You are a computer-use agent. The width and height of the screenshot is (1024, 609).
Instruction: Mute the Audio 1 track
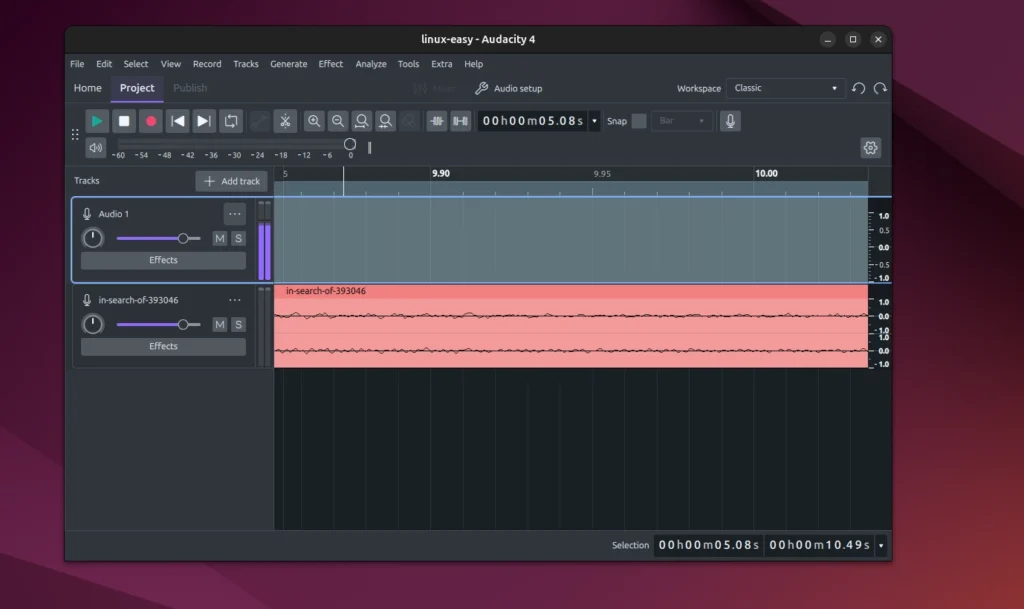[219, 238]
